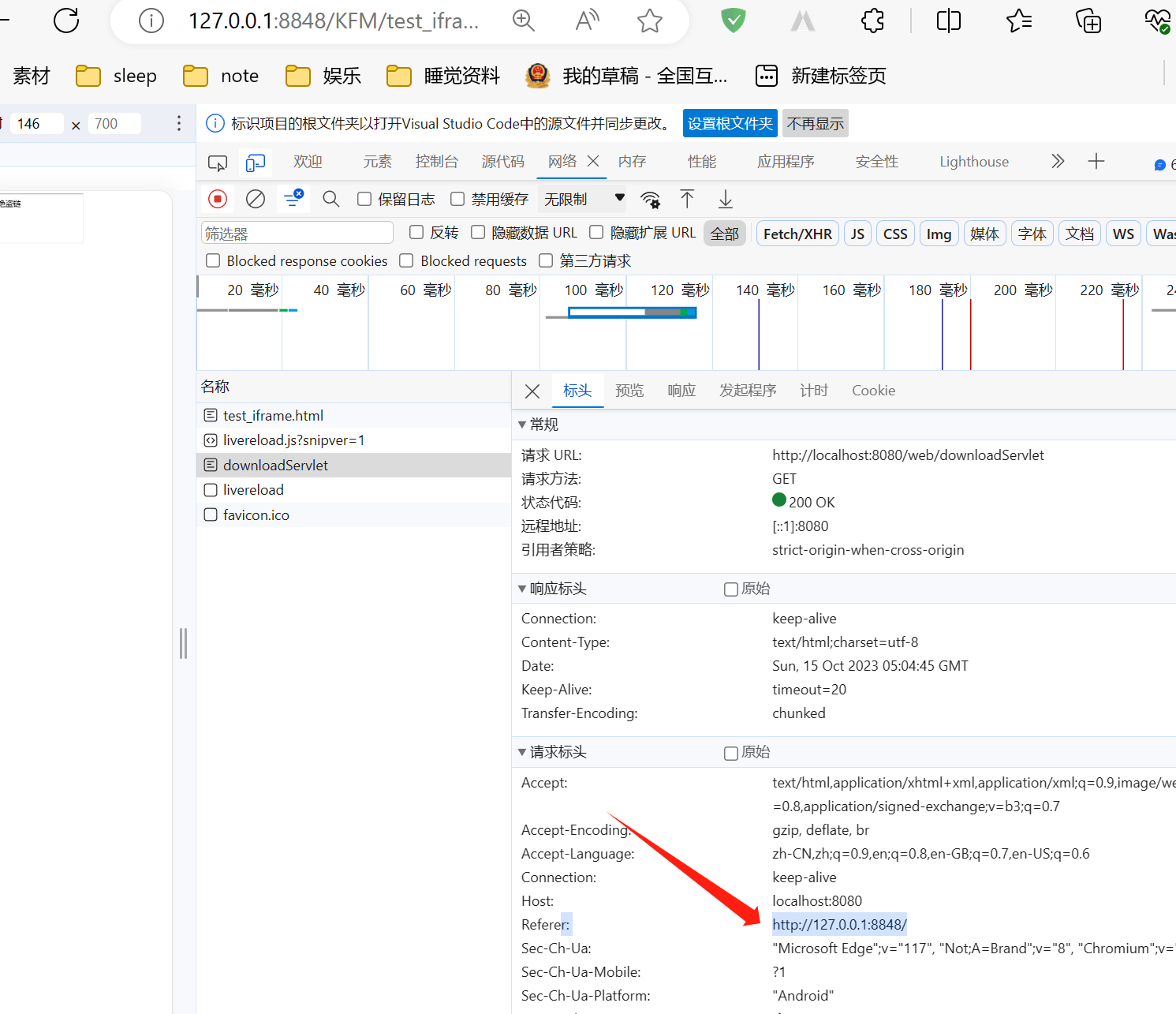Close the 网络 tab in DevTools

click(593, 161)
